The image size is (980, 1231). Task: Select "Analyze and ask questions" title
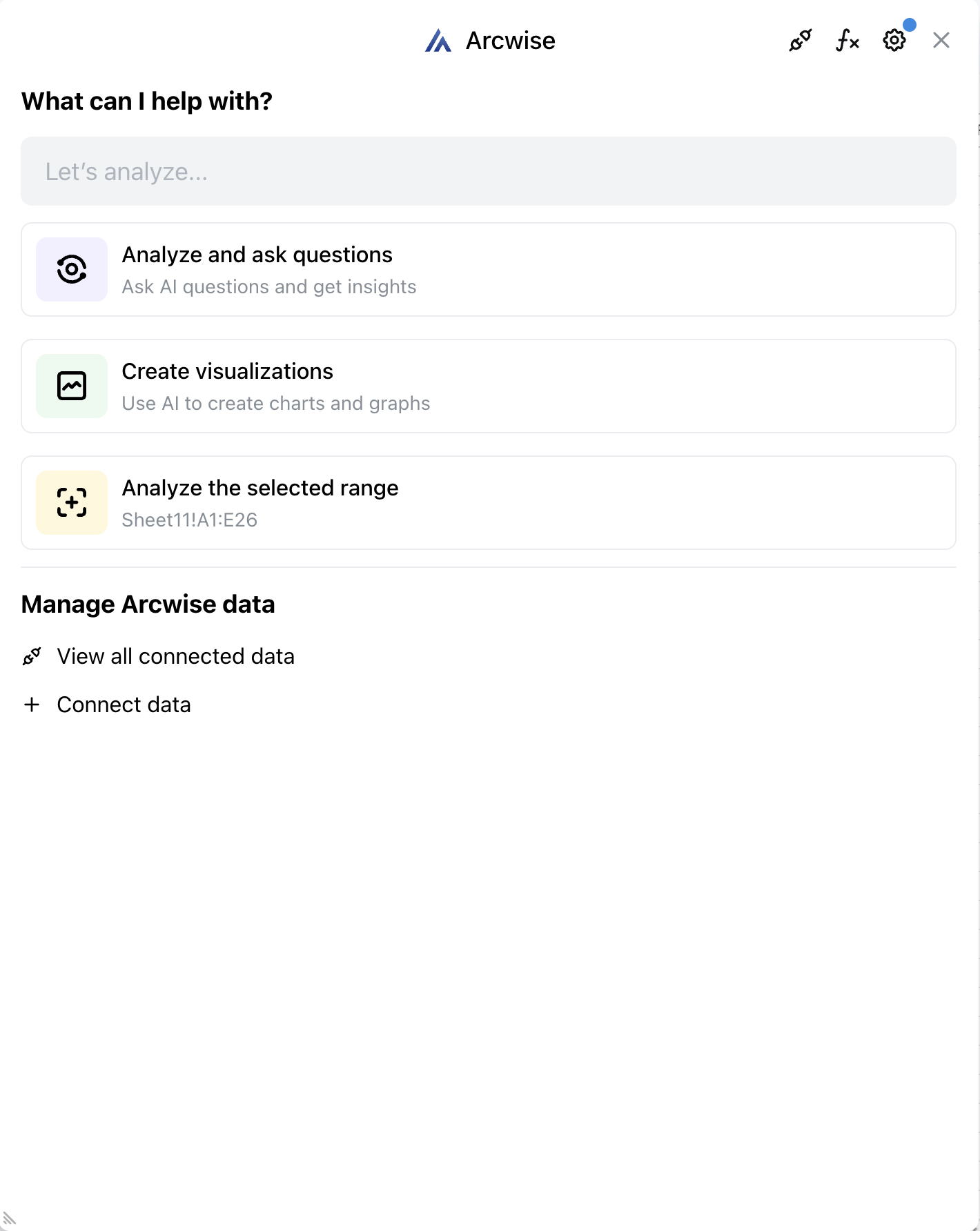(x=257, y=255)
